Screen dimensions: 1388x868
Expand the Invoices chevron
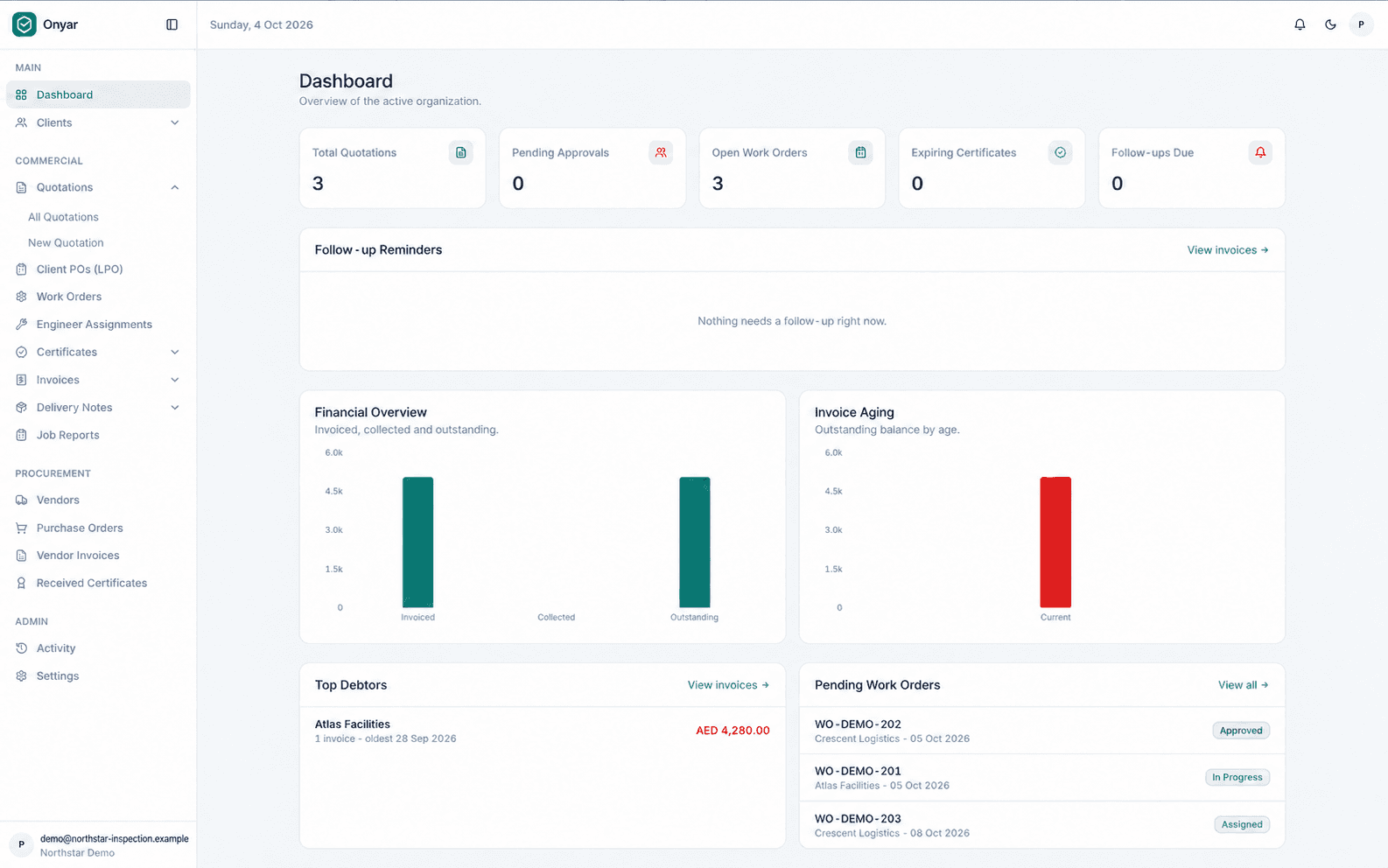[x=175, y=380]
